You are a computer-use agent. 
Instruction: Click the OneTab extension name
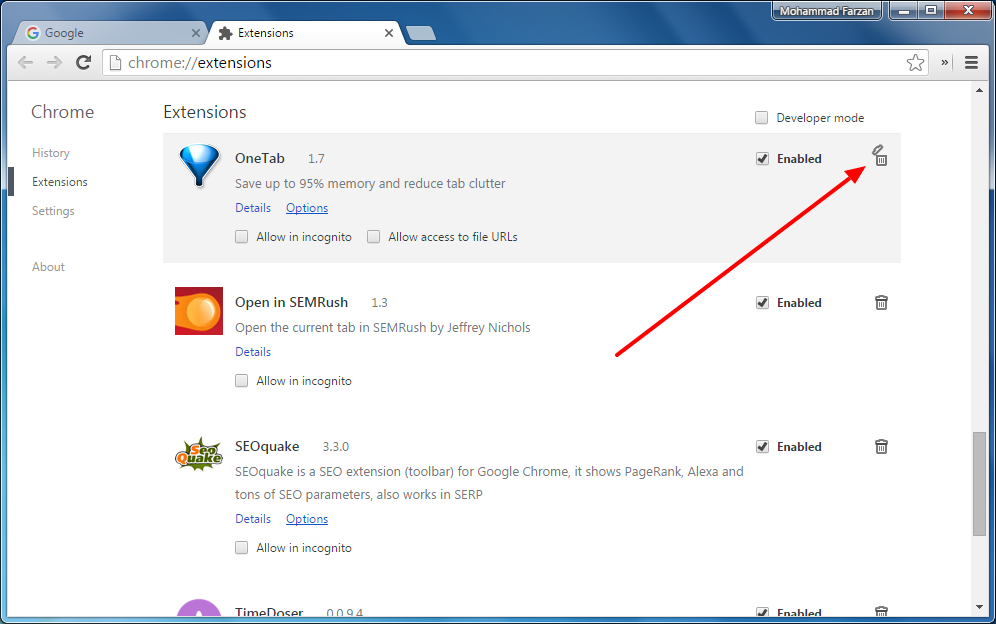pyautogui.click(x=260, y=158)
